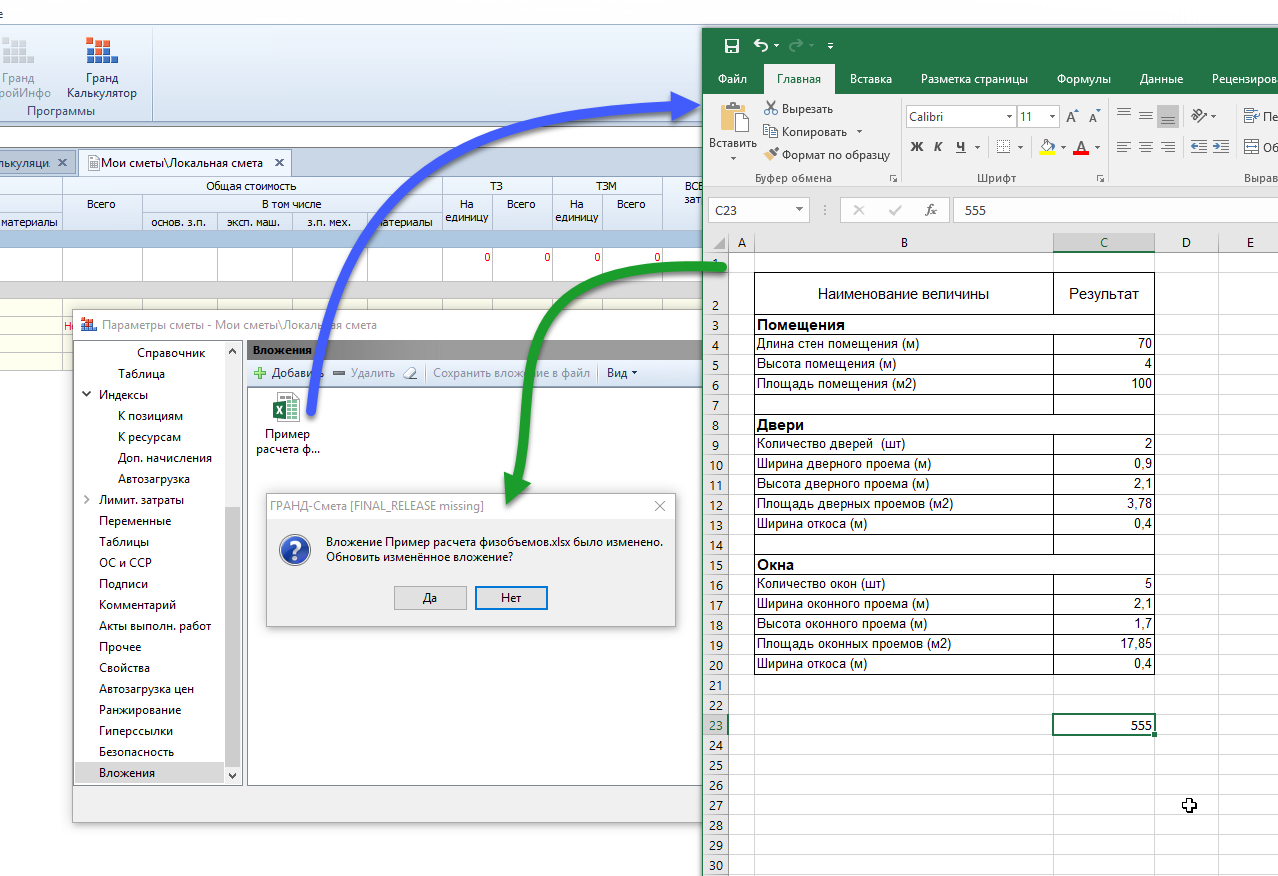The image size is (1278, 876).
Task: Open Calibri font name dropdown
Action: click(1009, 117)
